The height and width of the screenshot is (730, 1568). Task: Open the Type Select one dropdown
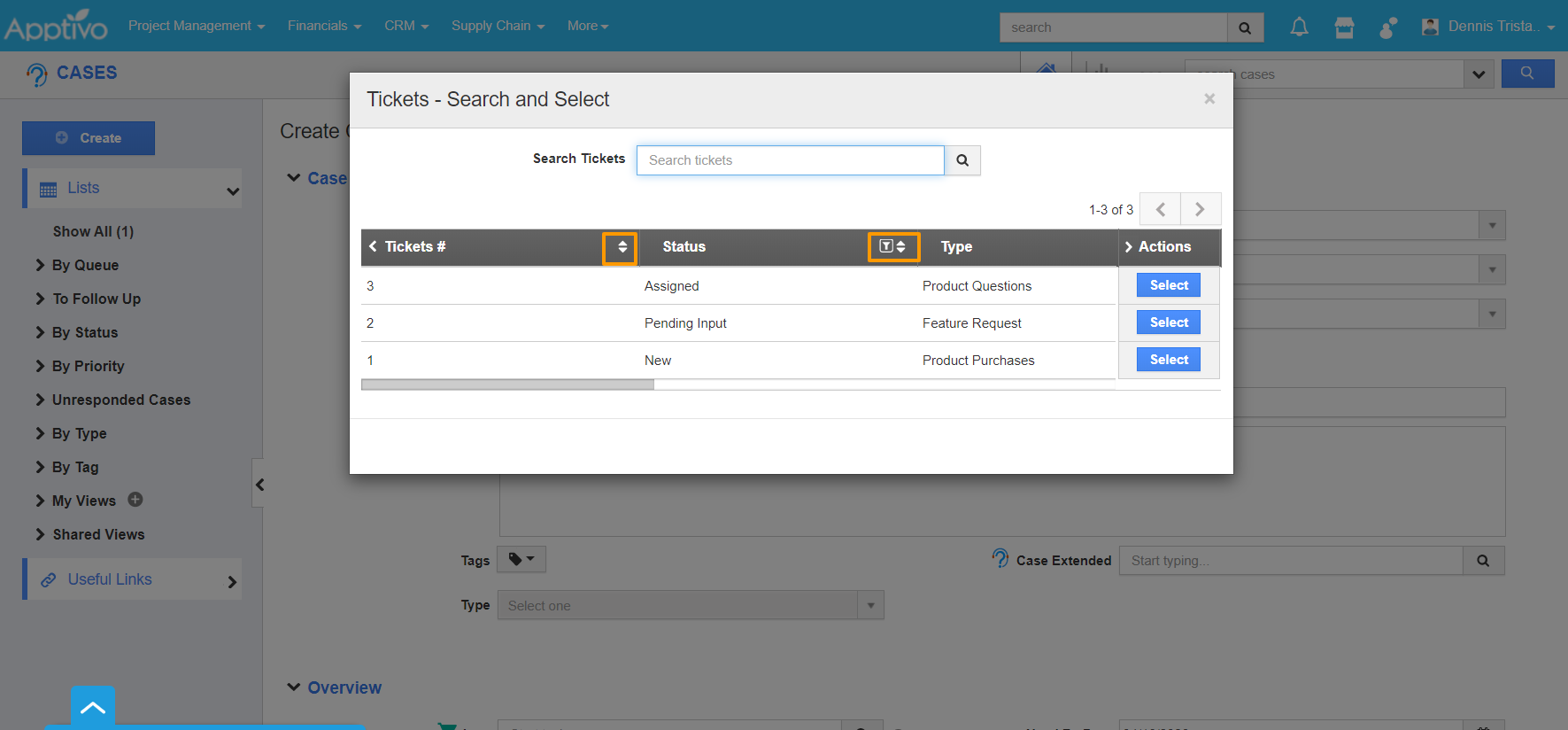click(x=690, y=606)
